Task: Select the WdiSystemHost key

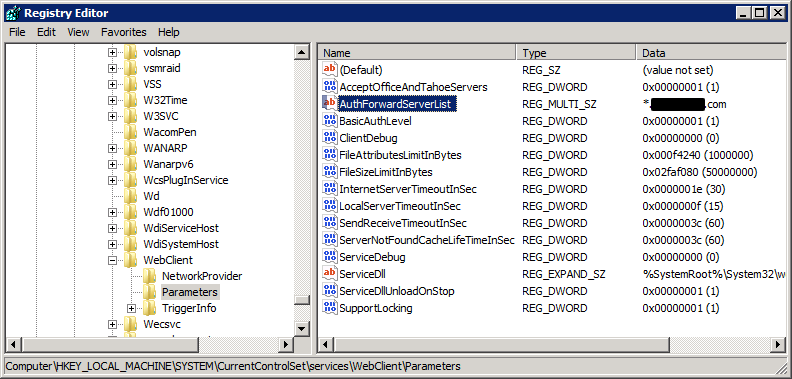Action: pos(181,244)
